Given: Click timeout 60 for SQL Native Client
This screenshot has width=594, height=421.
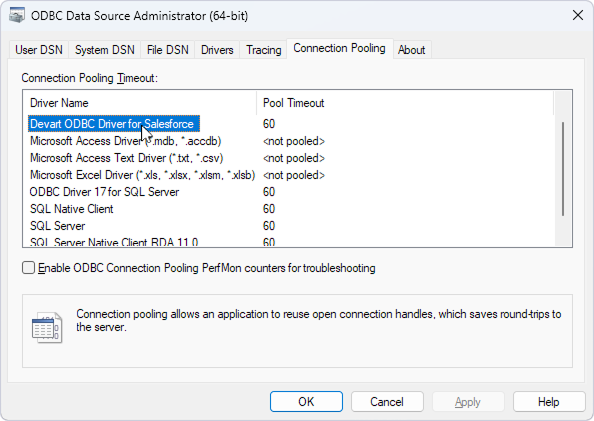Looking at the screenshot, I should pos(269,209).
